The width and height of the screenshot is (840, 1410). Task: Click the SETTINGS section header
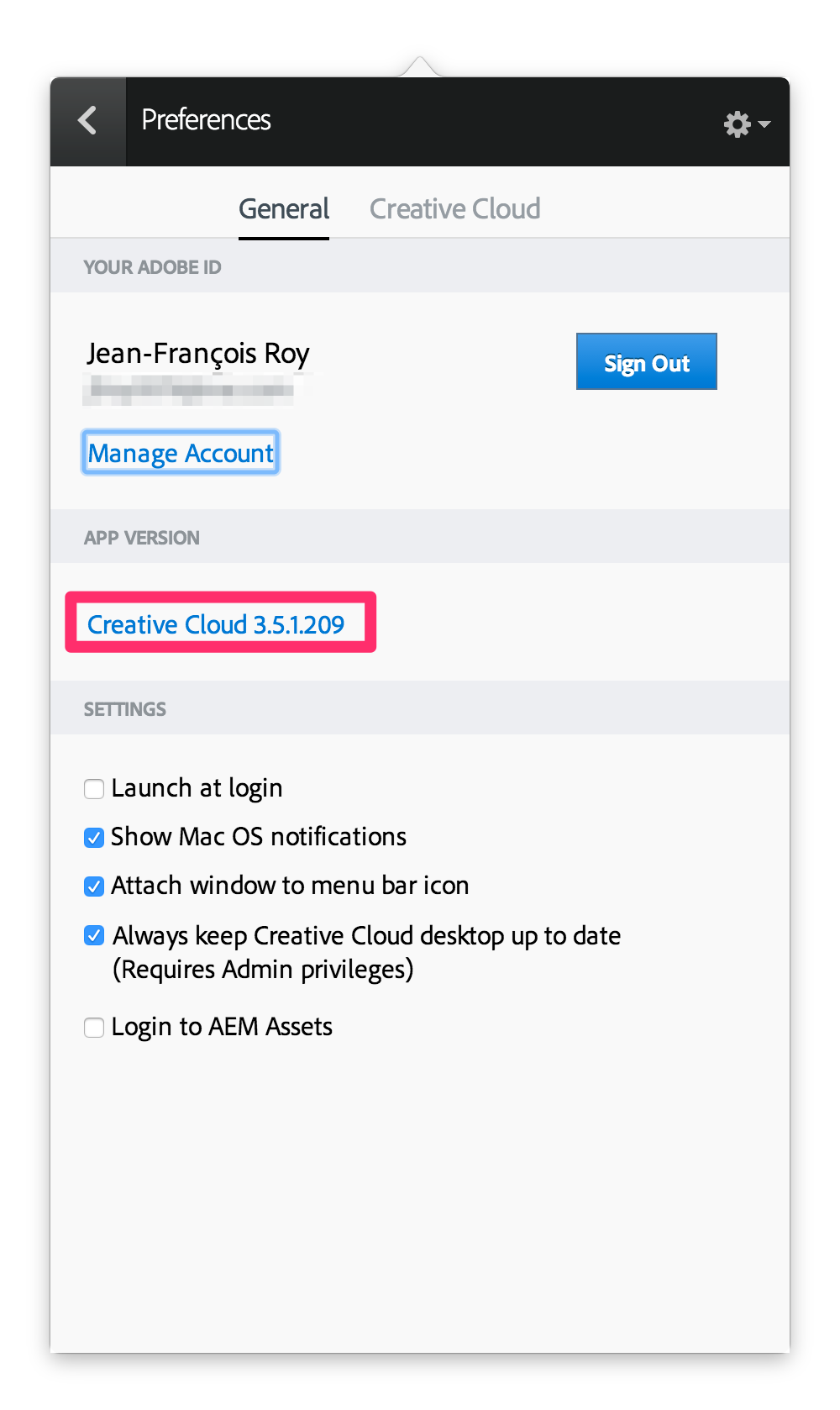tap(125, 709)
